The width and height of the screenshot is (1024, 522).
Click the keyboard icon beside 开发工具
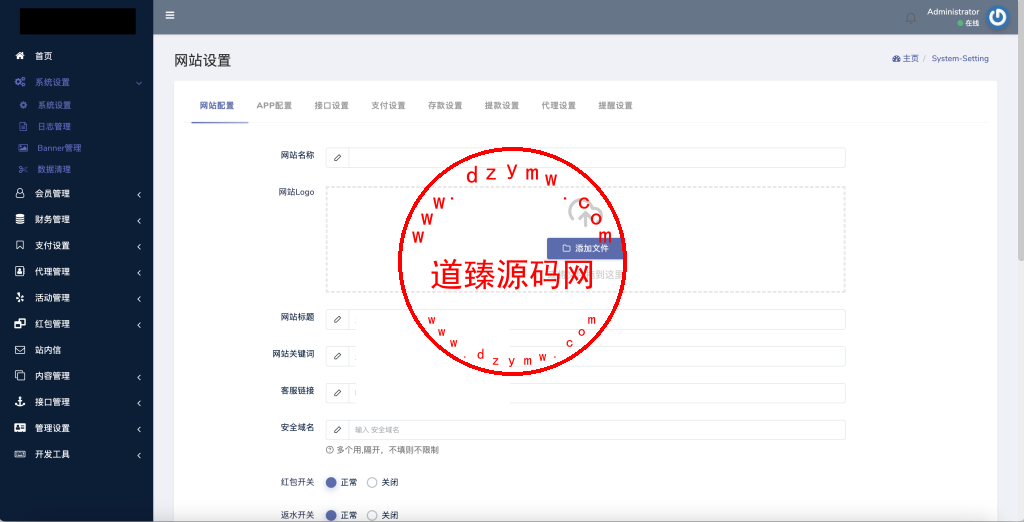[20, 454]
